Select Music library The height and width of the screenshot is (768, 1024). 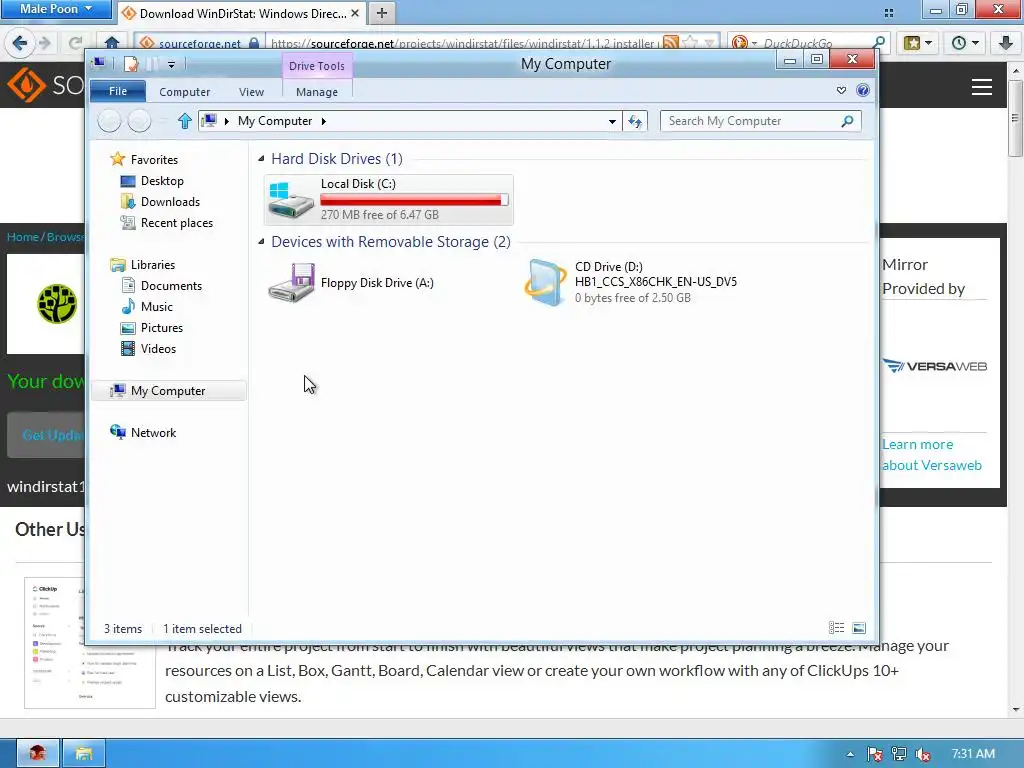coord(157,306)
